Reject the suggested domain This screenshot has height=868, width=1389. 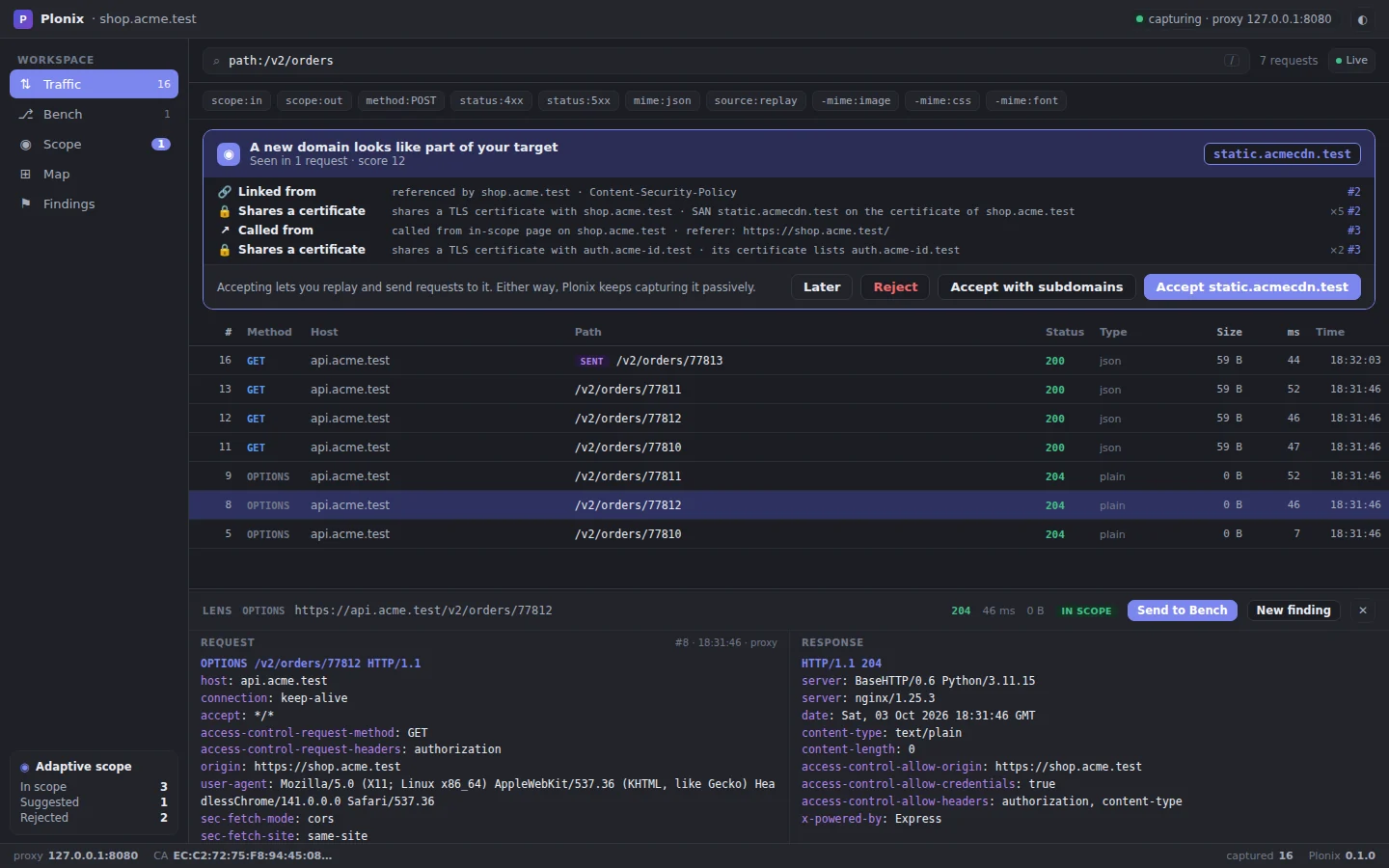pos(895,286)
